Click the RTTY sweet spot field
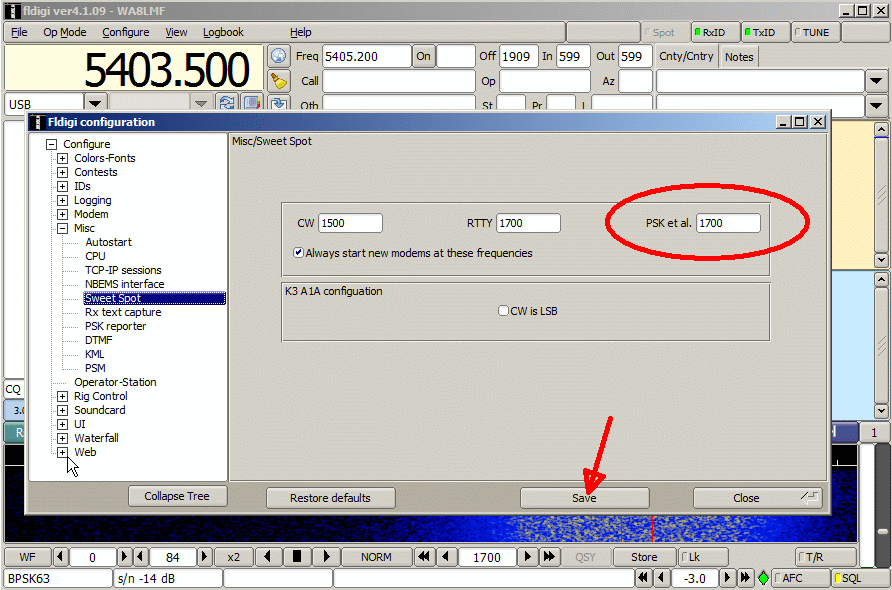This screenshot has width=892, height=590. (528, 223)
